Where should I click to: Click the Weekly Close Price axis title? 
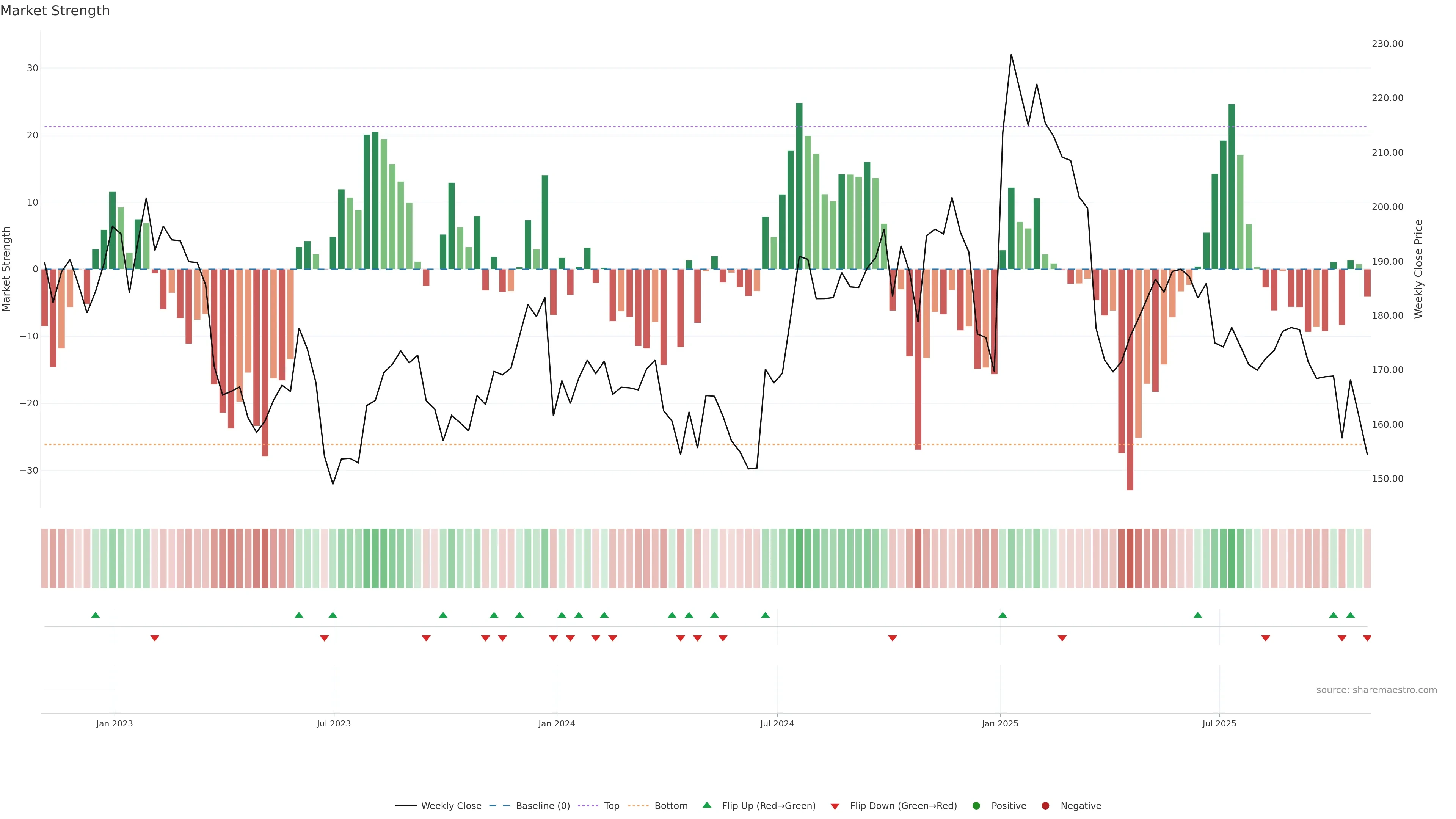coord(1418,269)
